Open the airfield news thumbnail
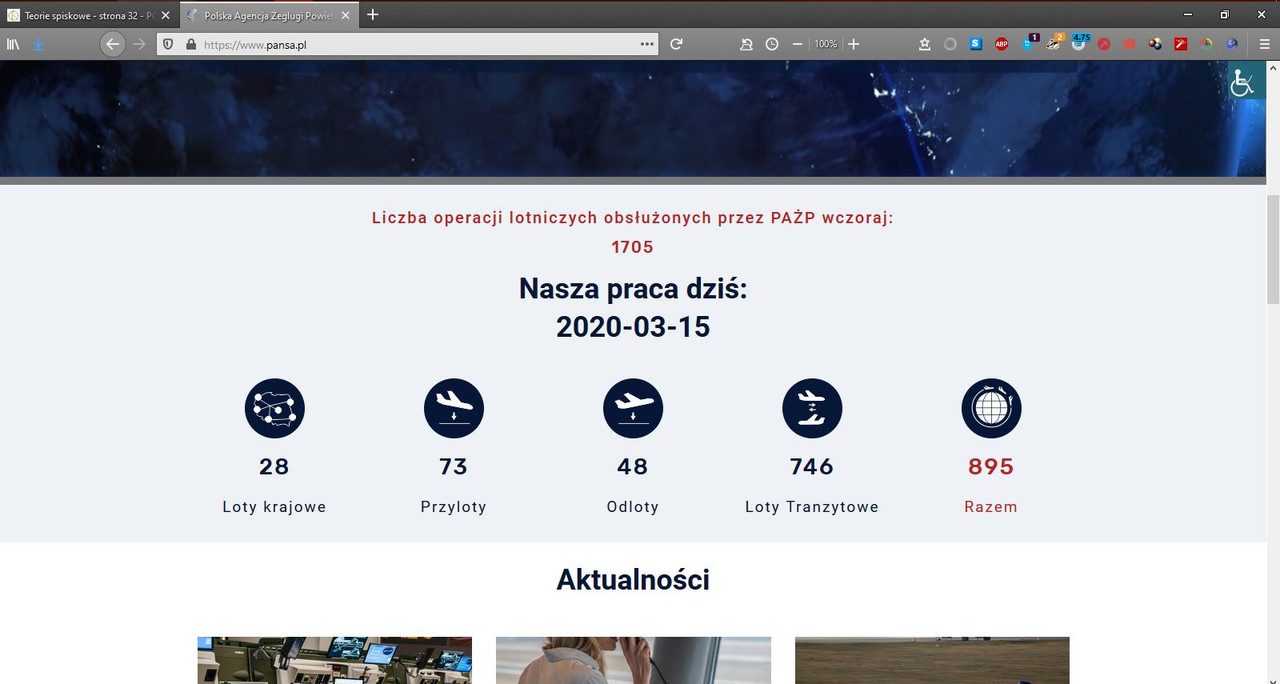The image size is (1280, 684). click(932, 660)
